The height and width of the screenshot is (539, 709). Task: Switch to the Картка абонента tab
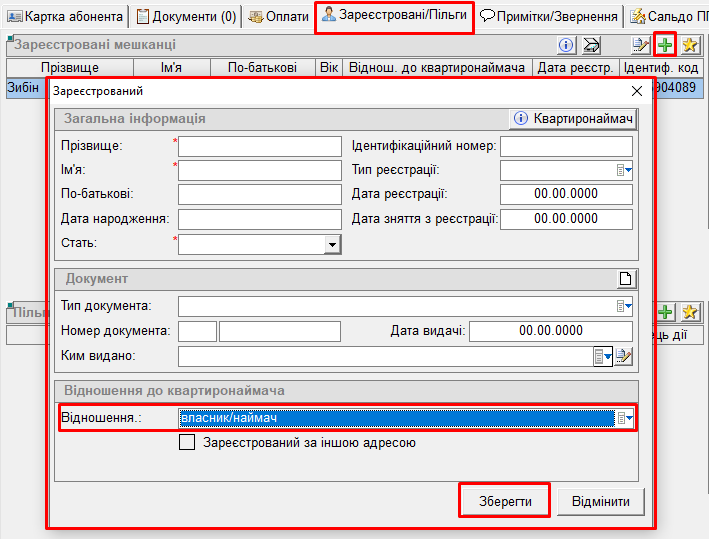pyautogui.click(x=65, y=17)
